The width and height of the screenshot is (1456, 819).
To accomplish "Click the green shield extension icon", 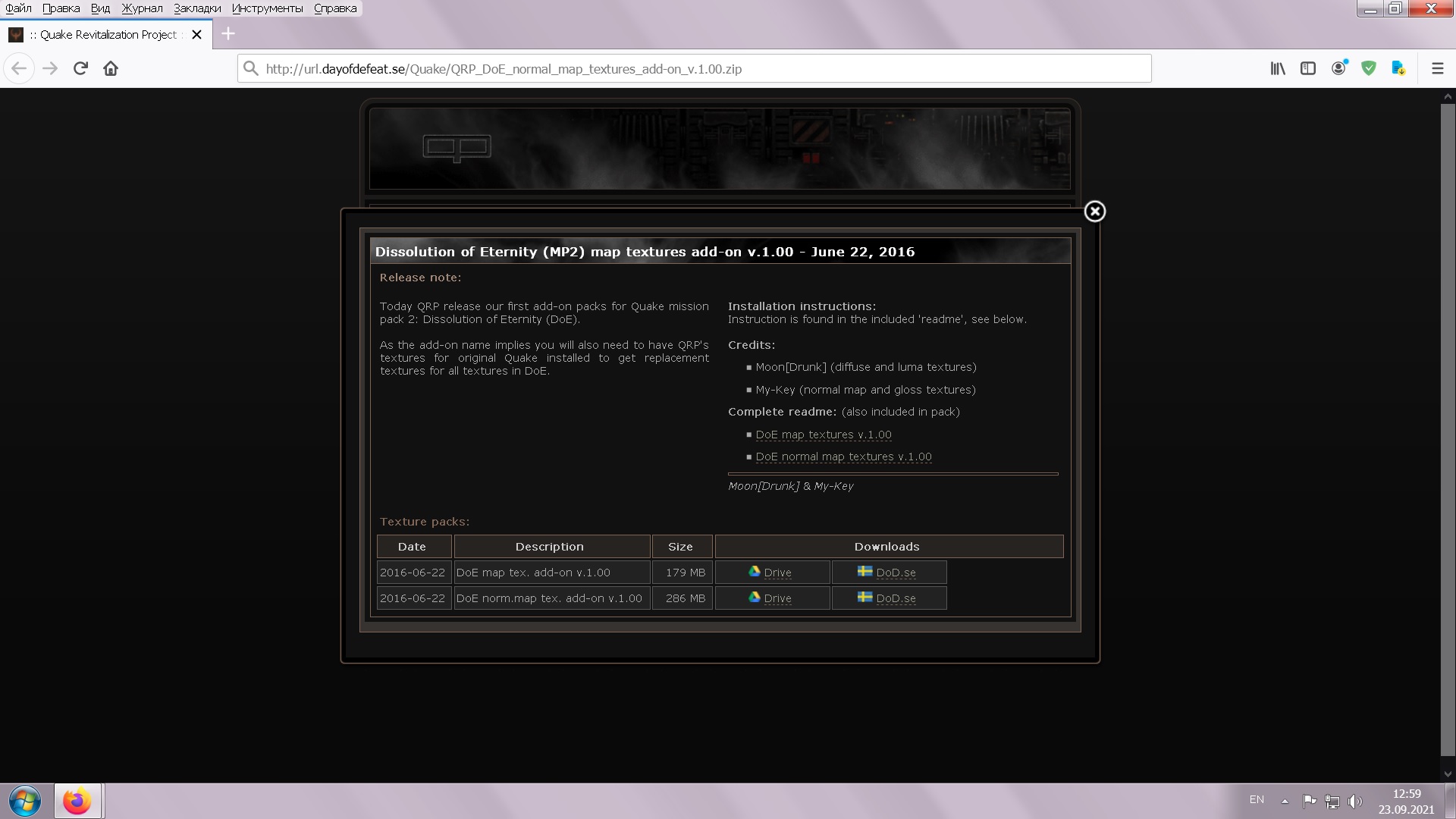I will point(1369,68).
